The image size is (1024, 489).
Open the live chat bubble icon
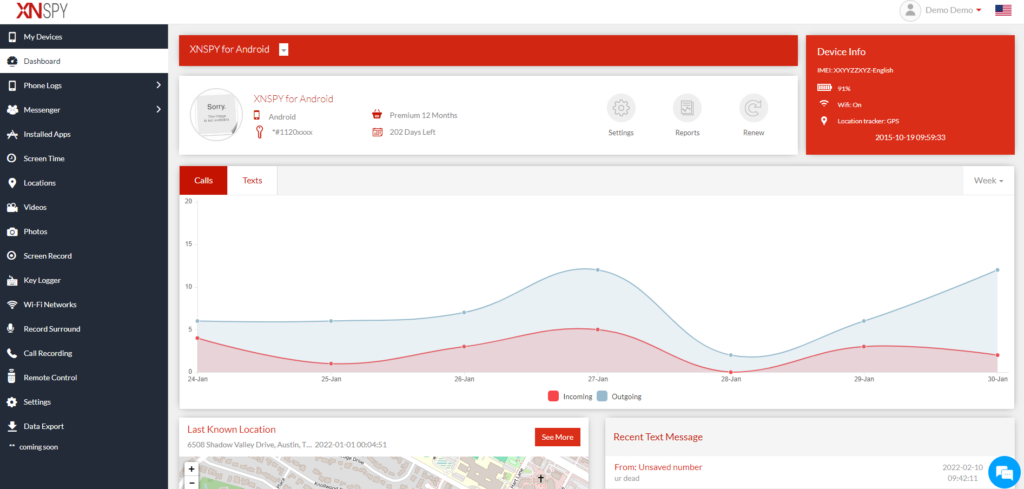point(1004,471)
